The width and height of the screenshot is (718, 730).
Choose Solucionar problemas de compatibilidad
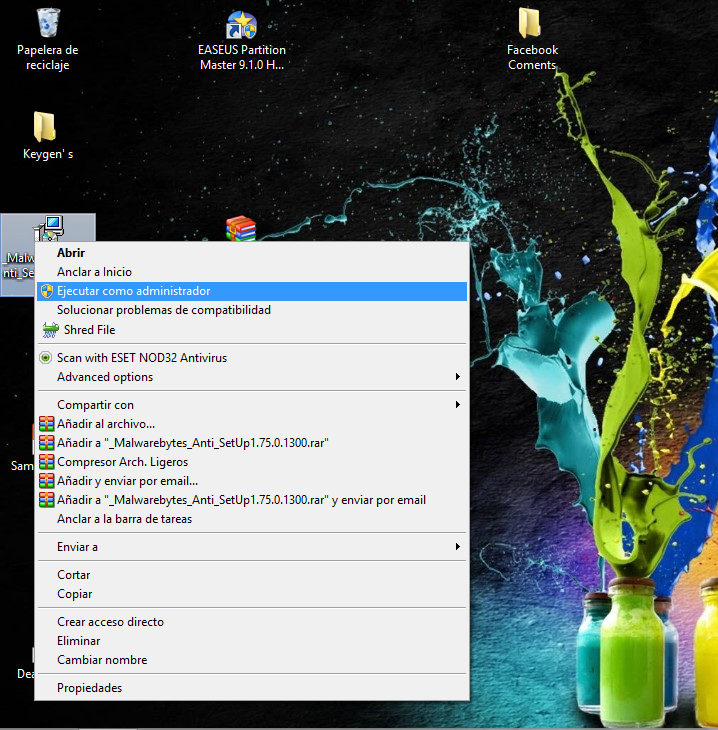click(252, 310)
